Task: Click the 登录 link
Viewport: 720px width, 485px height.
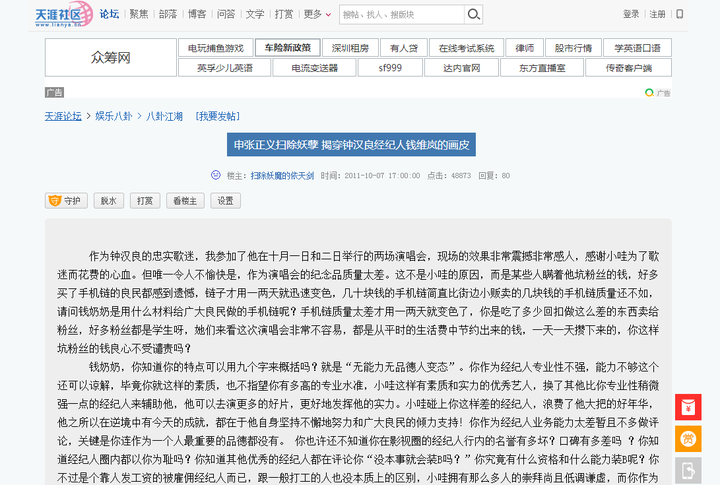Action: (x=631, y=14)
